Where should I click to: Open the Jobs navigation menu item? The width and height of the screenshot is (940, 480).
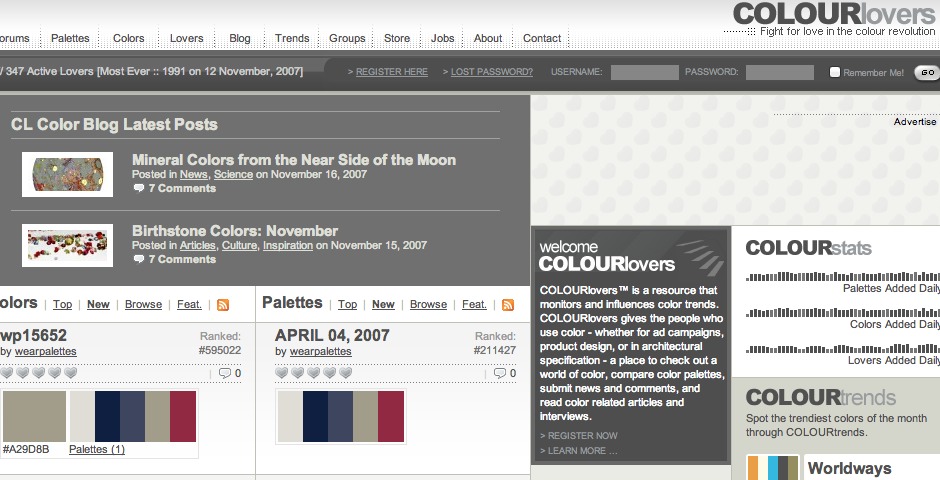point(442,38)
